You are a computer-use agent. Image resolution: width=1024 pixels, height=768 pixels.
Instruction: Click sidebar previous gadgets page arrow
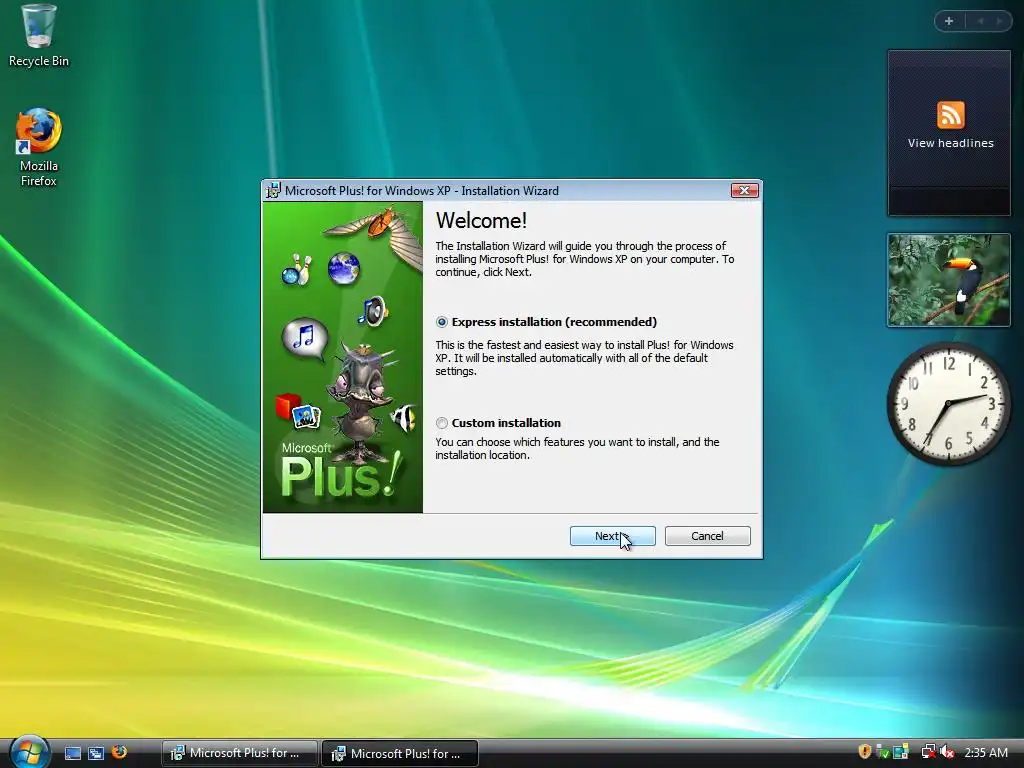(x=980, y=22)
